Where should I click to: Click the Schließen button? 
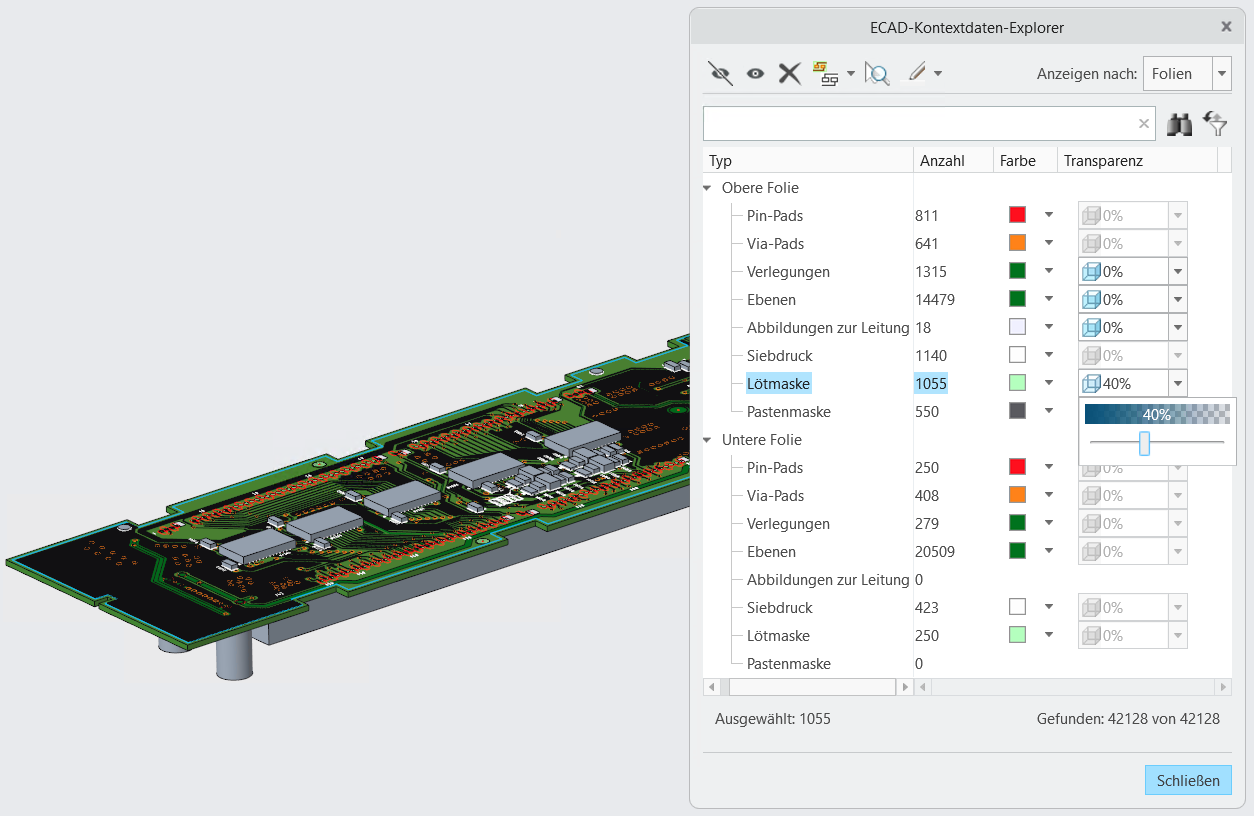pyautogui.click(x=1188, y=781)
